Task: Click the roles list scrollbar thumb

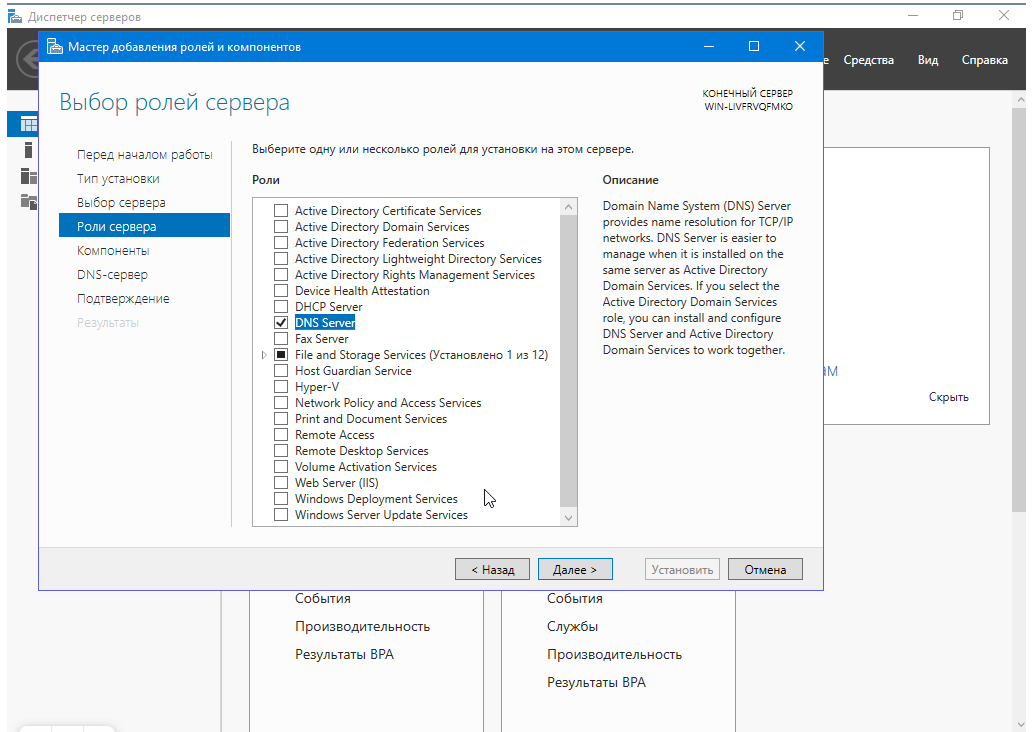Action: [x=569, y=361]
